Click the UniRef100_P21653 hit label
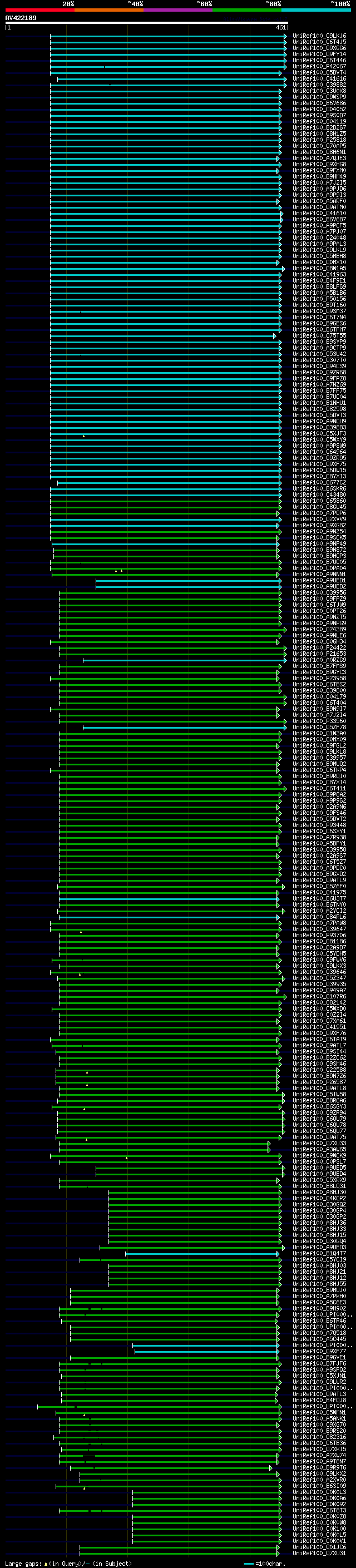 coord(319,654)
